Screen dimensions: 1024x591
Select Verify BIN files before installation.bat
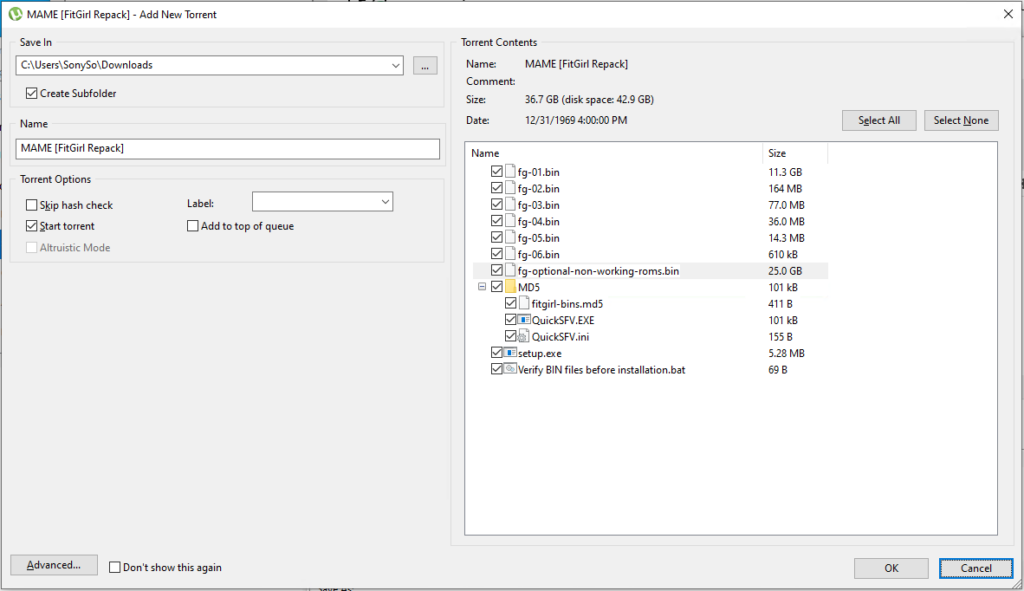pyautogui.click(x=601, y=370)
